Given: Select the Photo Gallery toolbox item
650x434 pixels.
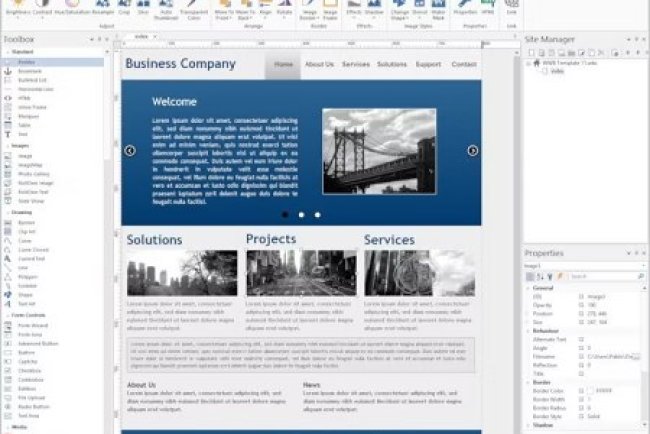Looking at the screenshot, I should click(34, 174).
